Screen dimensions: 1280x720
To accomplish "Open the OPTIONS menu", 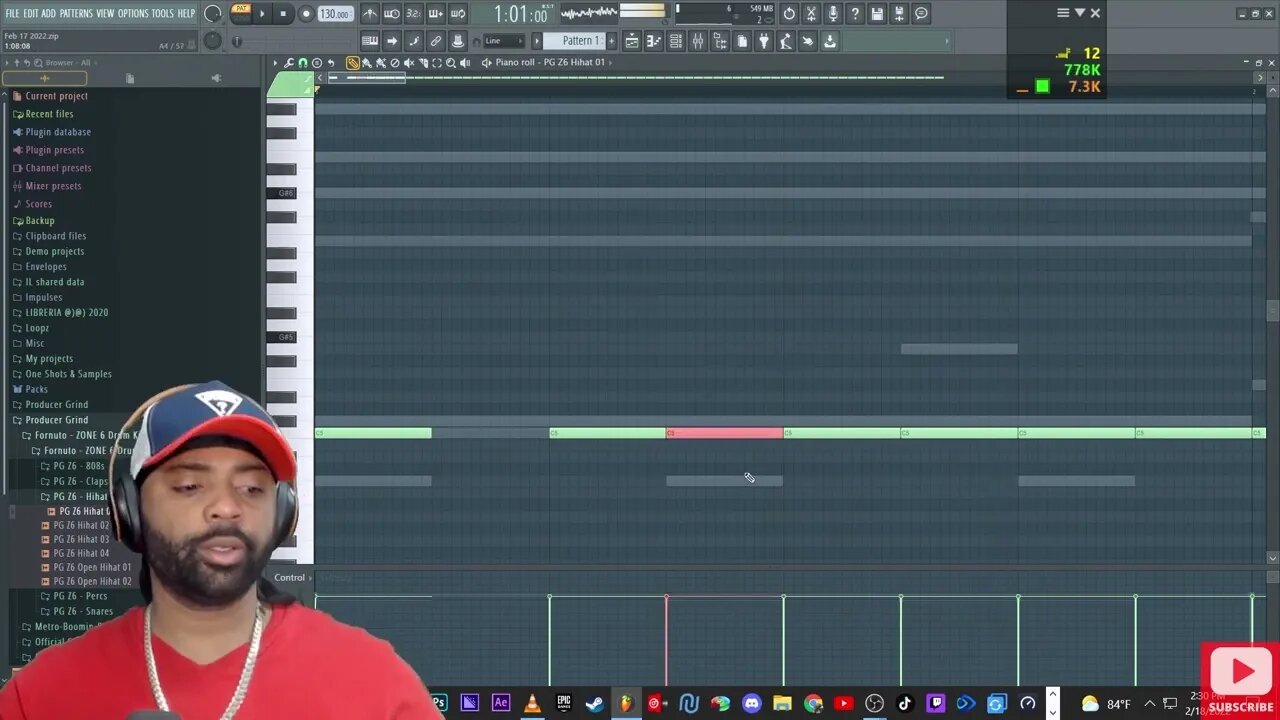I will tap(133, 13).
